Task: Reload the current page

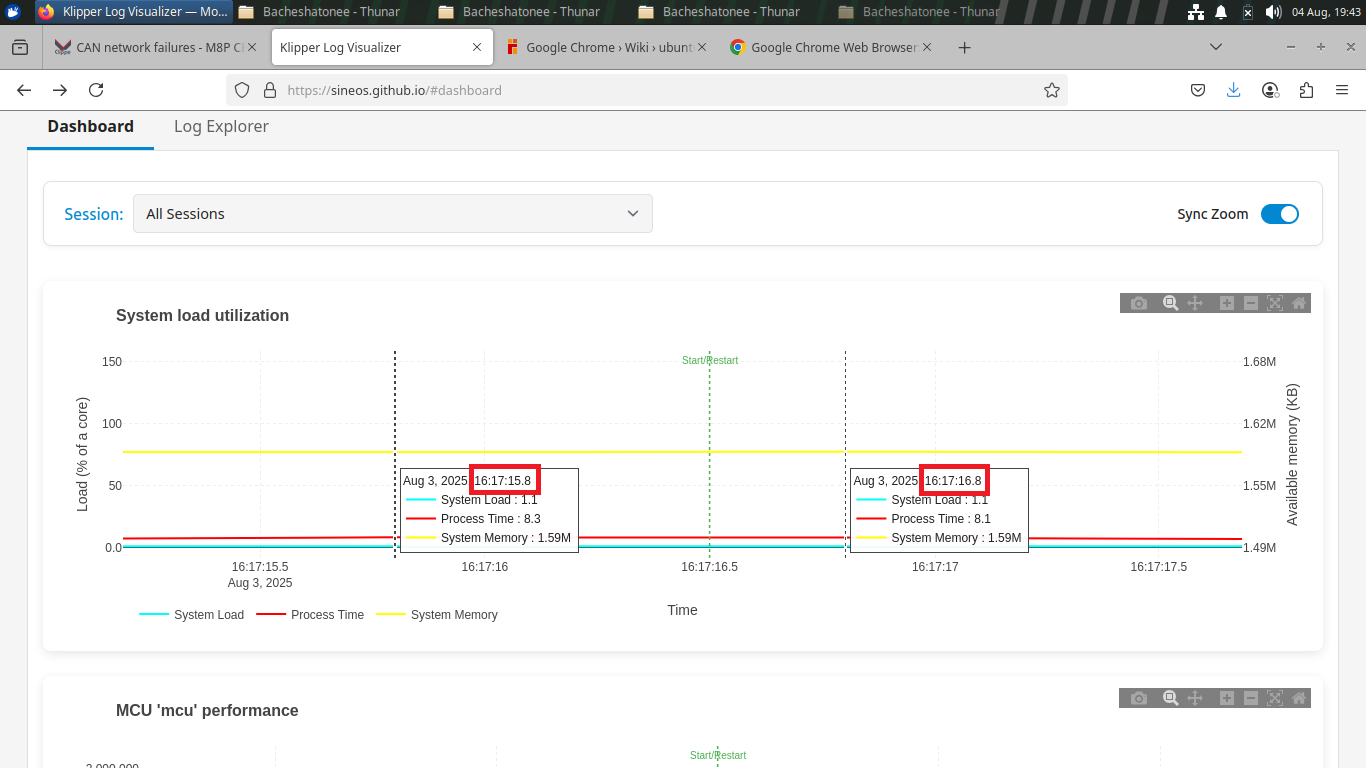Action: click(96, 90)
